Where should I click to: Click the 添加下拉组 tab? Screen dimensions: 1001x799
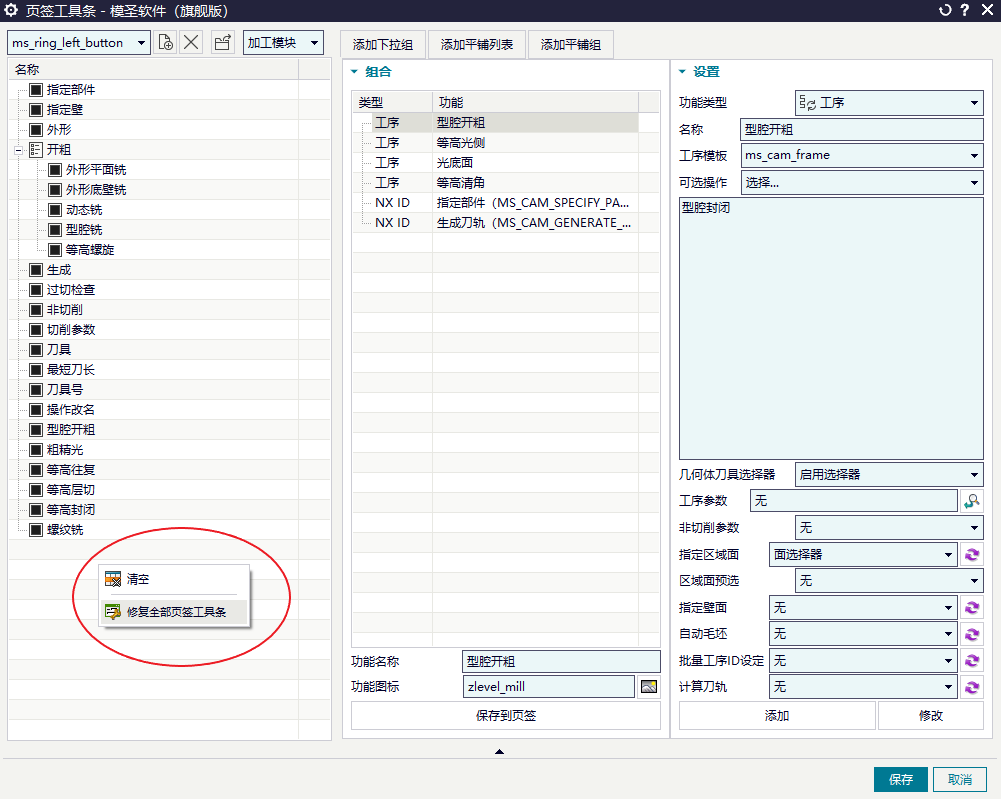tap(383, 45)
